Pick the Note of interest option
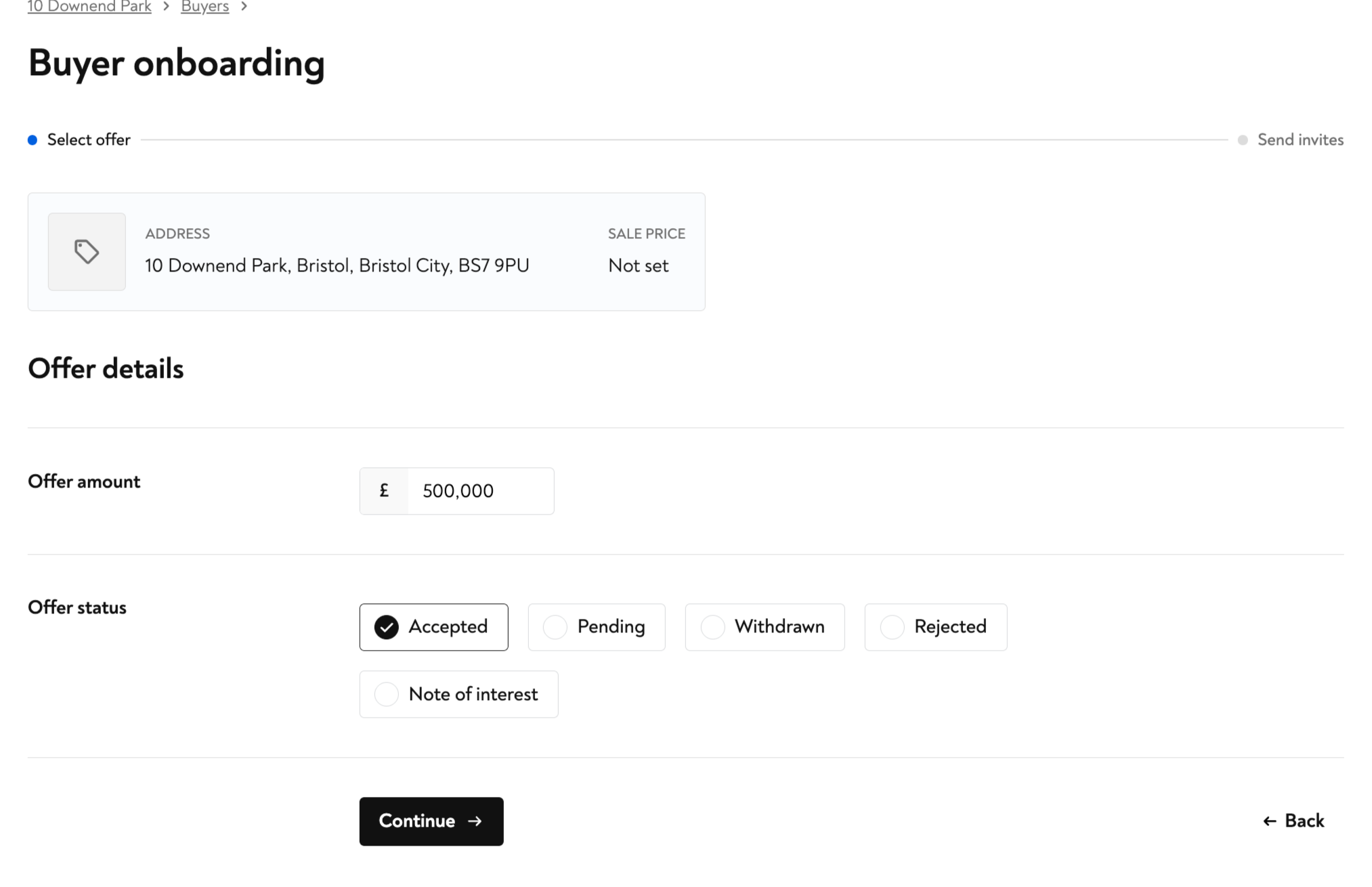Viewport: 1372px width, 887px height. pyautogui.click(x=458, y=694)
